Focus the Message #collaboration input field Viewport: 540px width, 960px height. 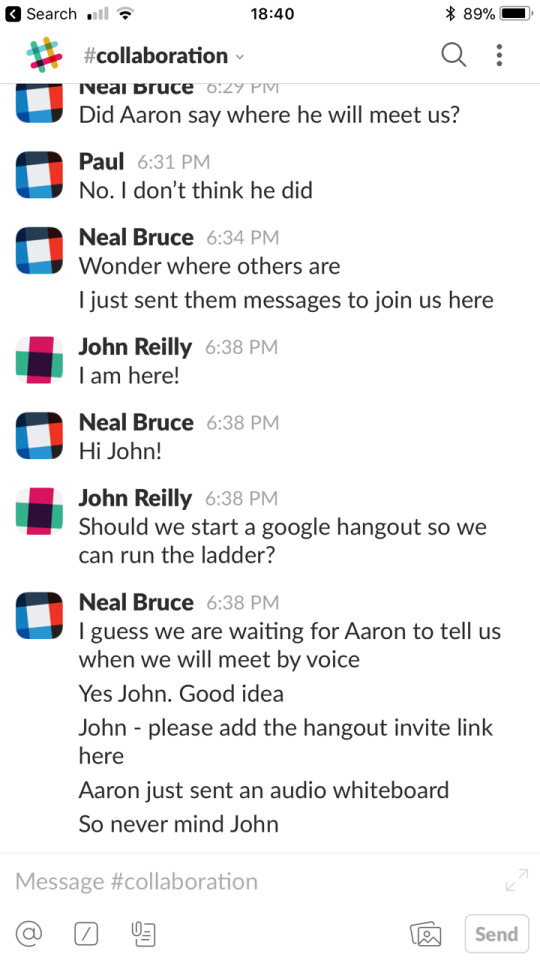point(257,882)
